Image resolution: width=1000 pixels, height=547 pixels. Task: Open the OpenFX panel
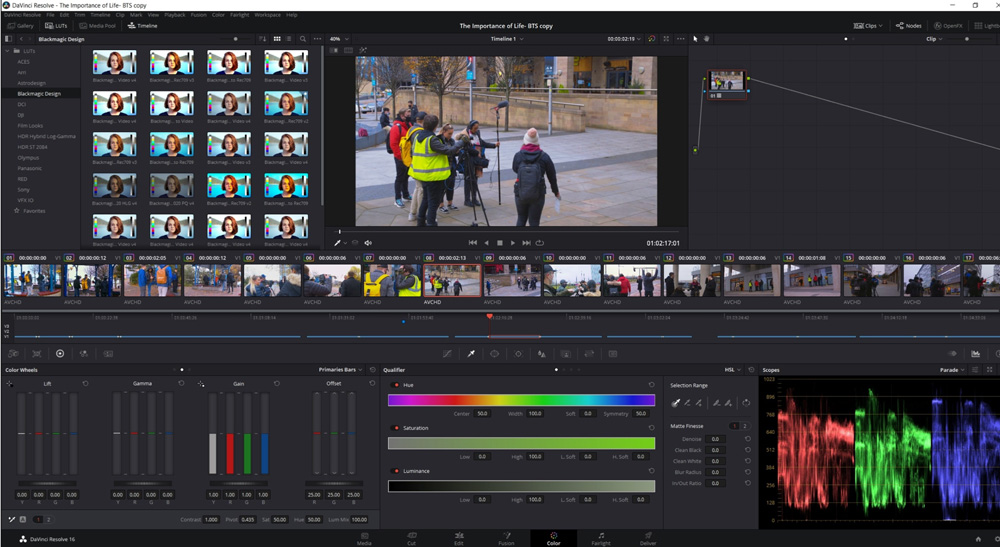click(x=948, y=26)
